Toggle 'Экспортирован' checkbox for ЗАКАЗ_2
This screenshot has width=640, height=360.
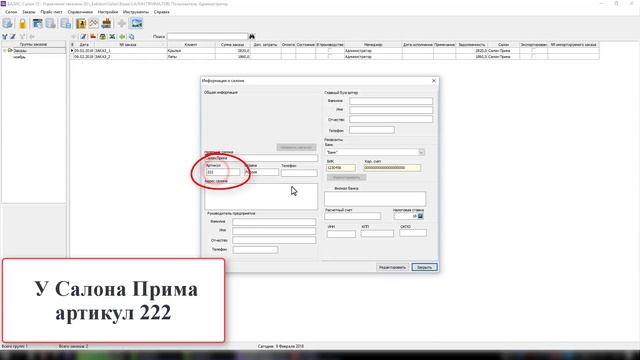click(533, 57)
